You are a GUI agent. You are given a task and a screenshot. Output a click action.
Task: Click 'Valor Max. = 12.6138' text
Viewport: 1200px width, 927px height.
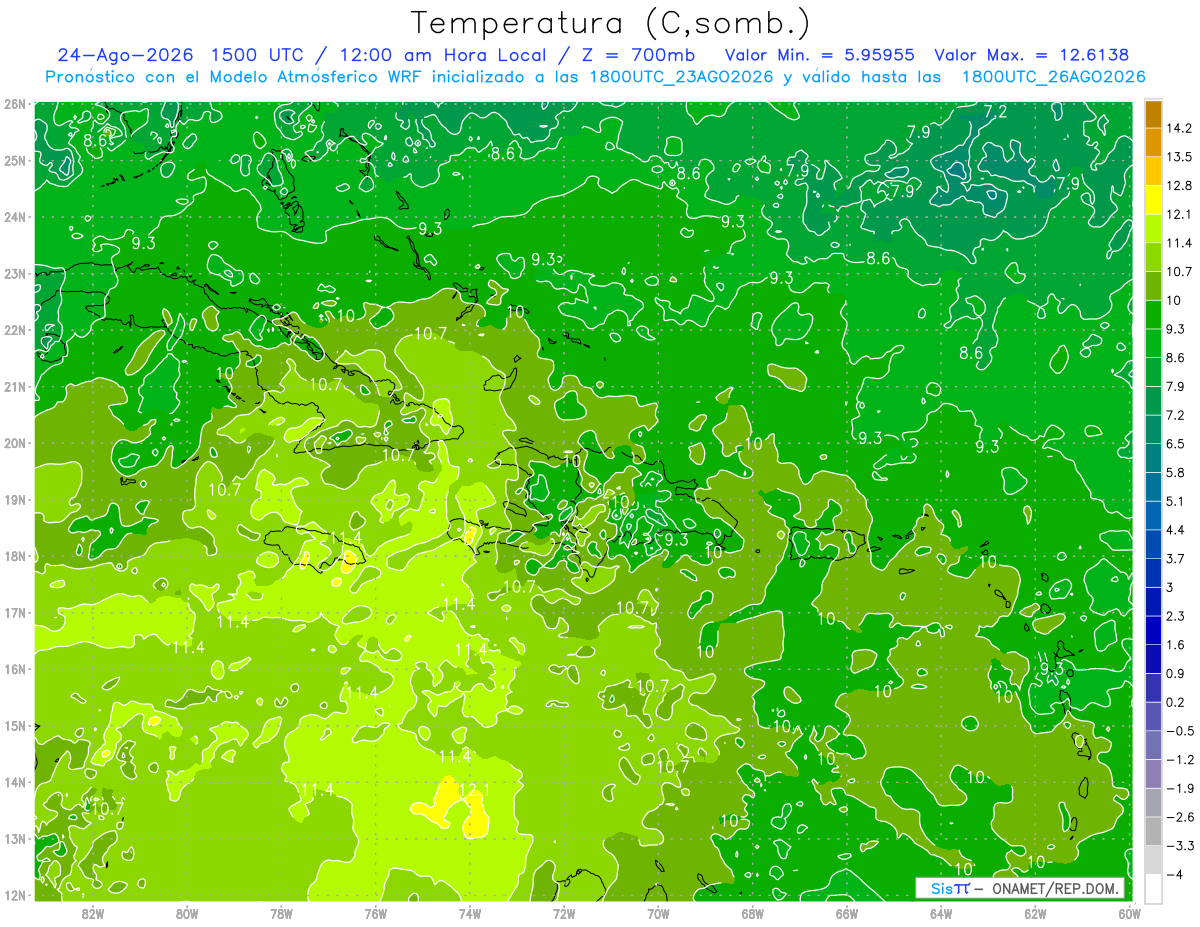[x=1032, y=55]
